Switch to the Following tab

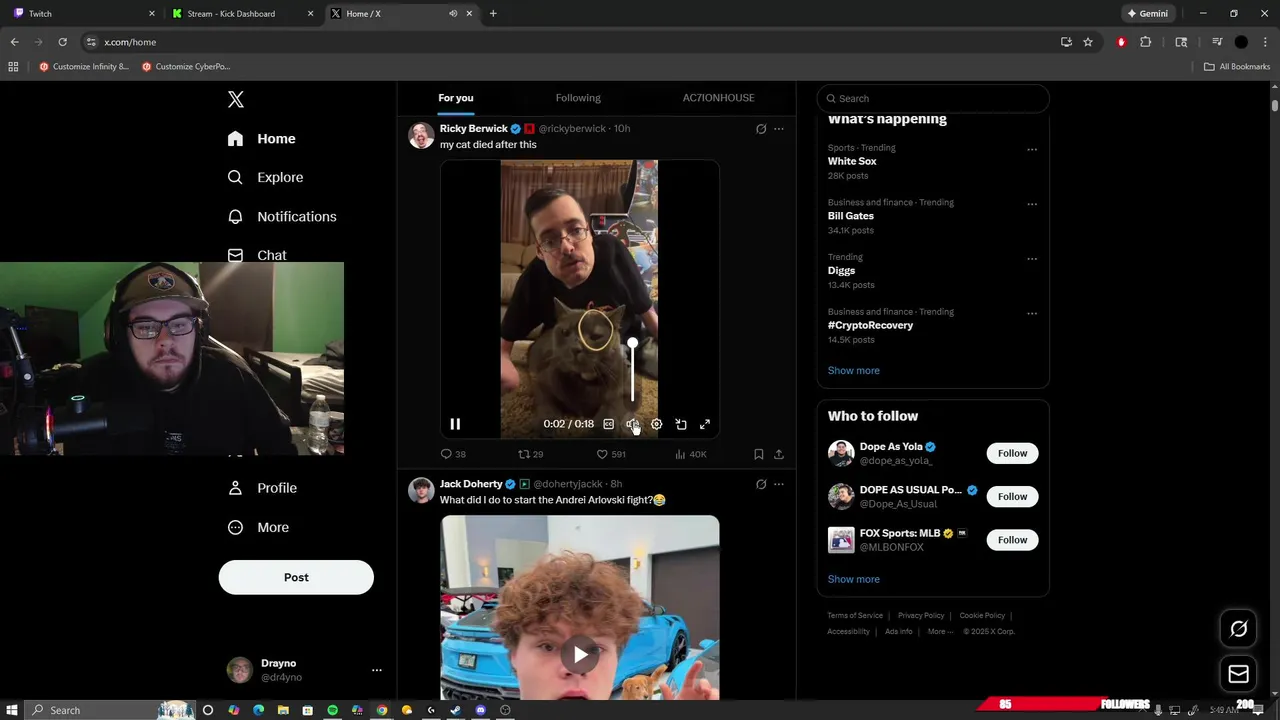[x=578, y=98]
